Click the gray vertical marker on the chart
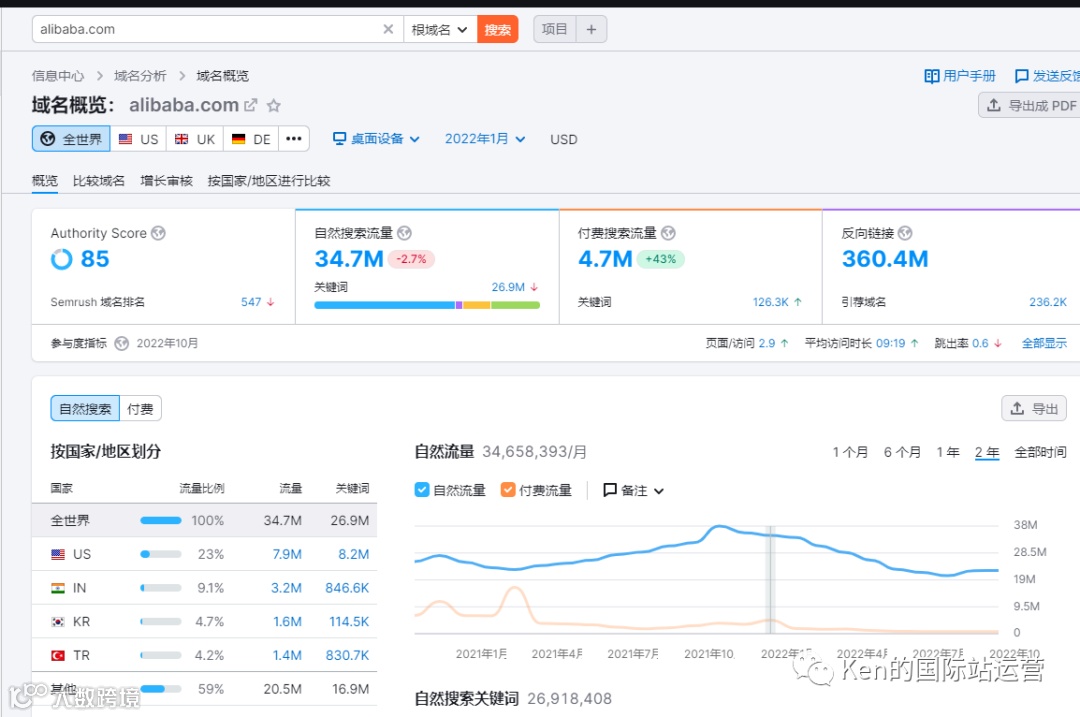Image resolution: width=1080 pixels, height=717 pixels. click(x=772, y=580)
